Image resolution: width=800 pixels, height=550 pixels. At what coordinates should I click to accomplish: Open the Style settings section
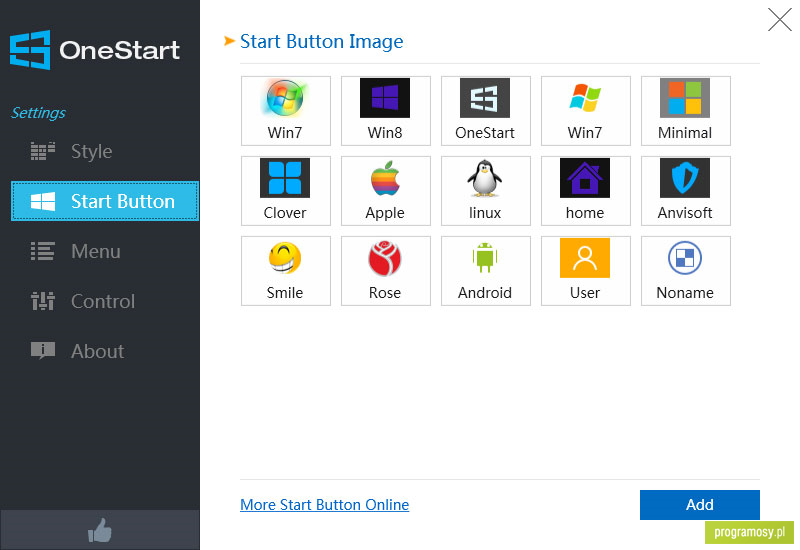click(x=105, y=151)
